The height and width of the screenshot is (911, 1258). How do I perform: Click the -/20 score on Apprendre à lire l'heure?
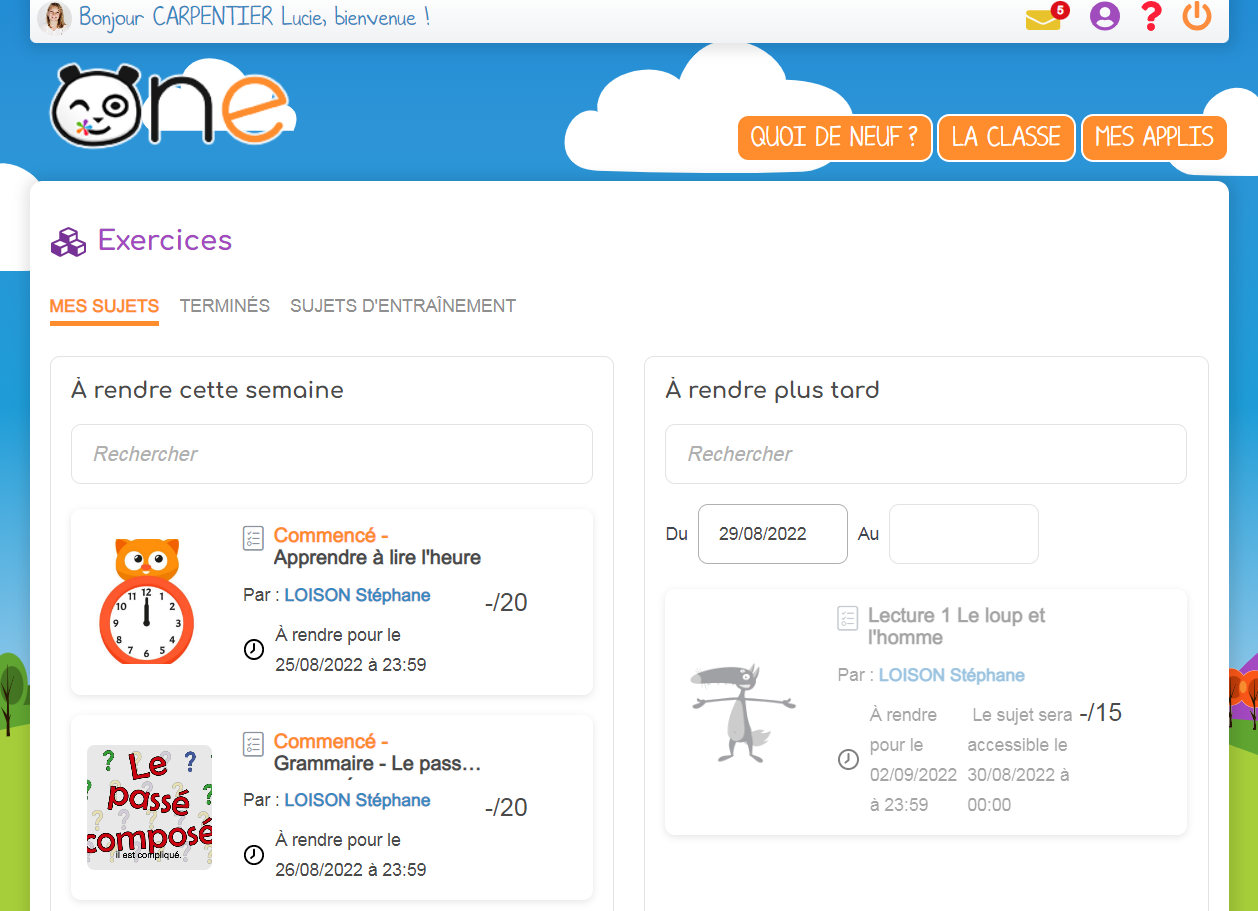[506, 603]
